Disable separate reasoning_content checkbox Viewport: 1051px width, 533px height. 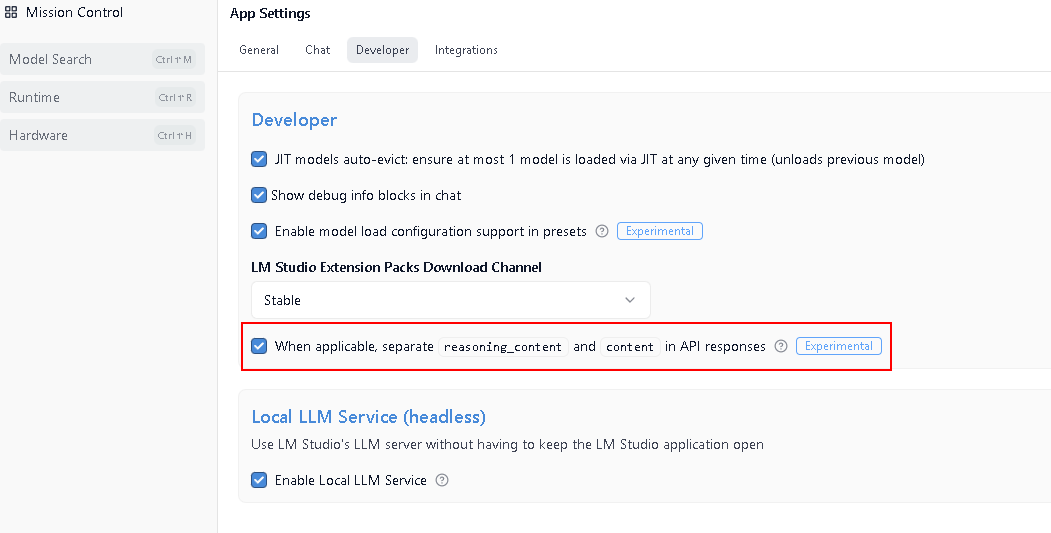[x=259, y=347]
